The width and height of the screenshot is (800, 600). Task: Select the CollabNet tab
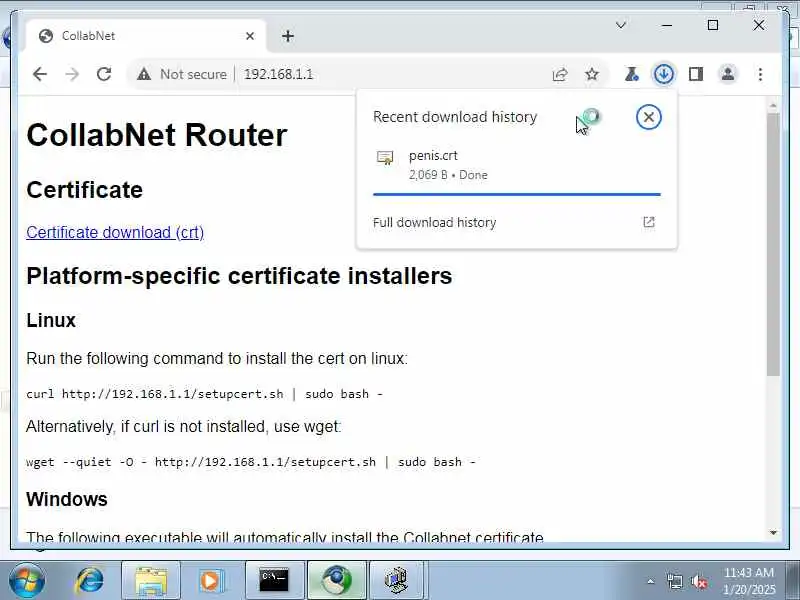(145, 36)
